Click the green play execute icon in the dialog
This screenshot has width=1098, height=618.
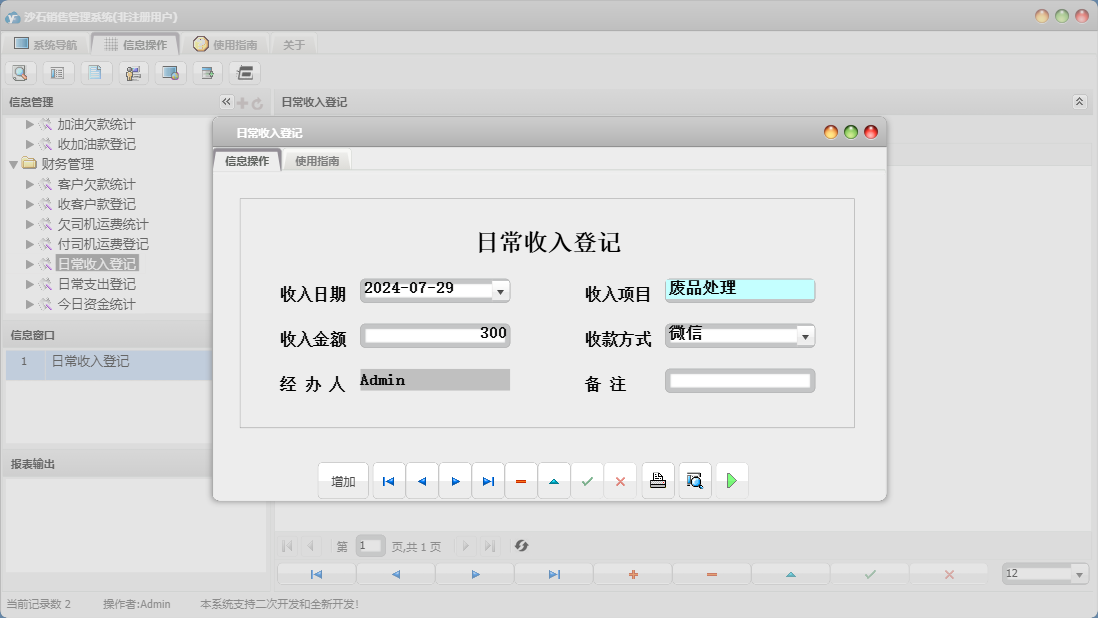click(x=731, y=480)
